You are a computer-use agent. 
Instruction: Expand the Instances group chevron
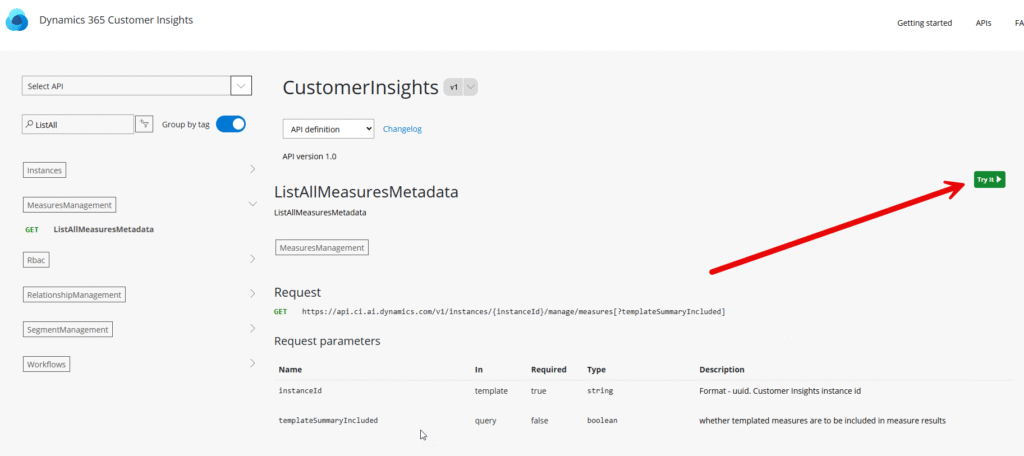[x=253, y=169]
